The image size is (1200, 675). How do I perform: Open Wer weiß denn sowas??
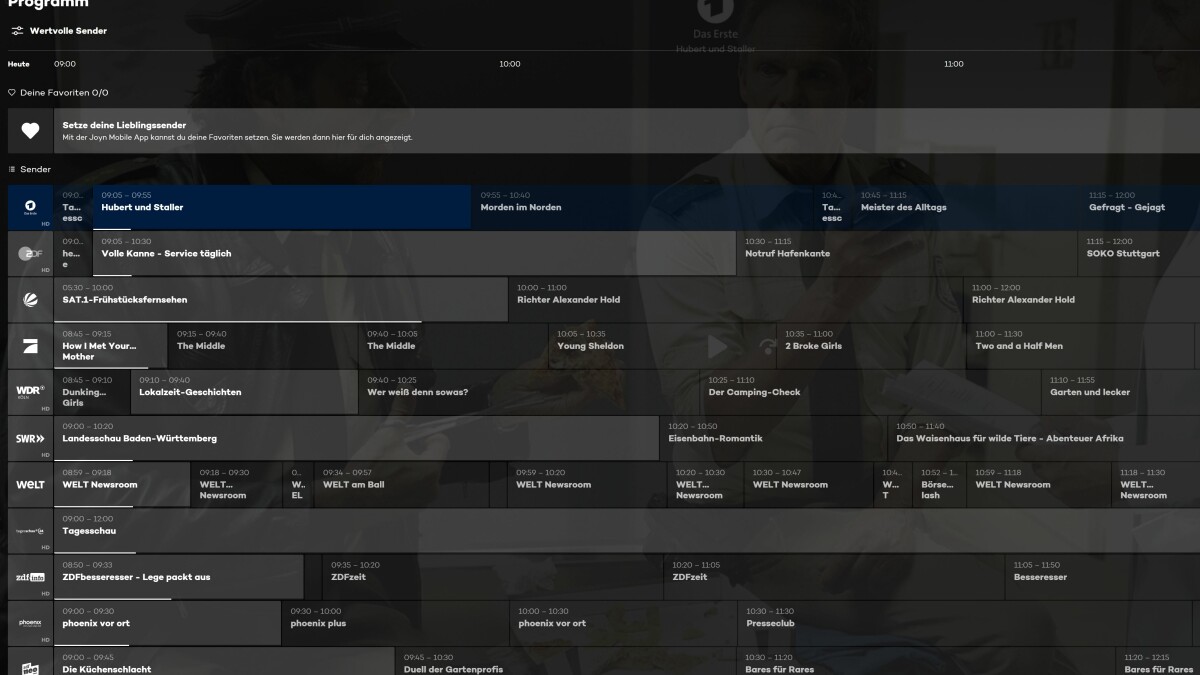(528, 392)
